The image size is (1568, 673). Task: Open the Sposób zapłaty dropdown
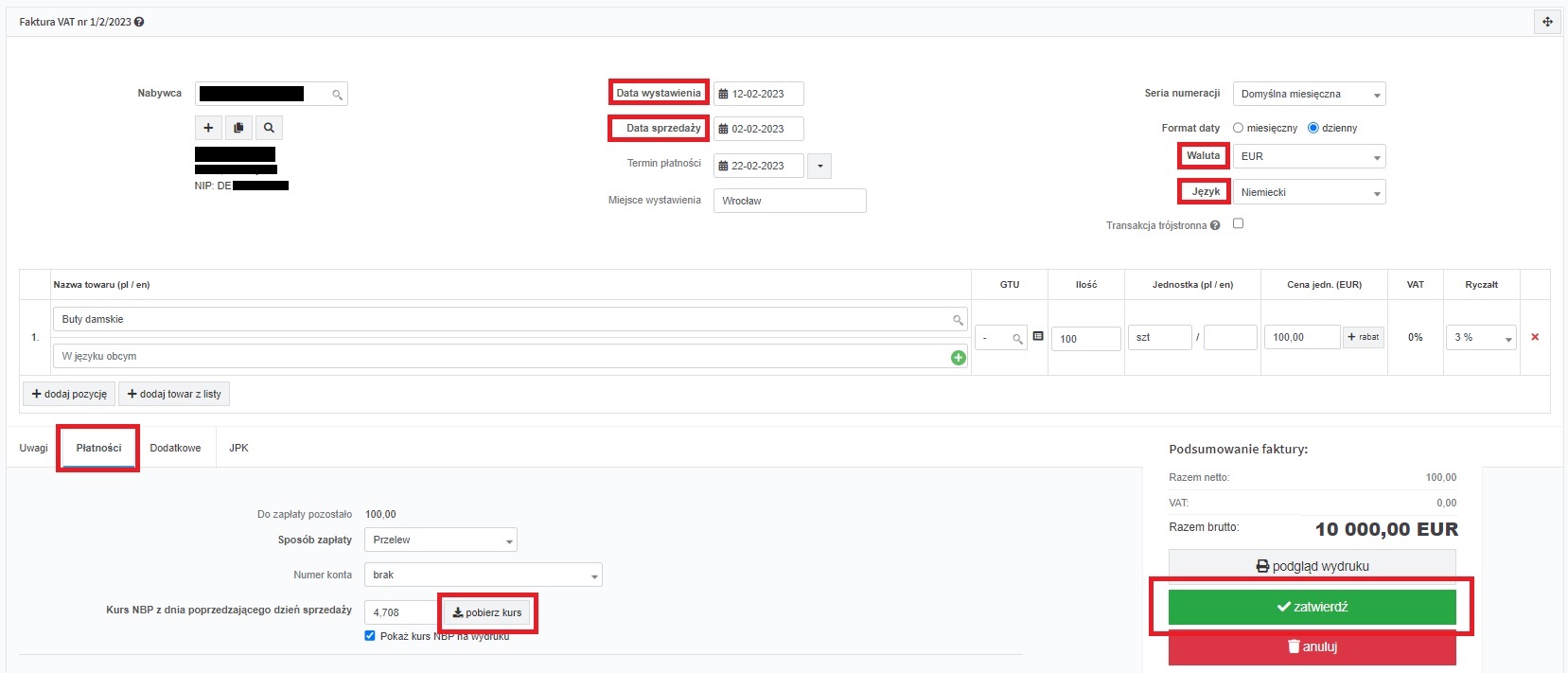(x=441, y=540)
